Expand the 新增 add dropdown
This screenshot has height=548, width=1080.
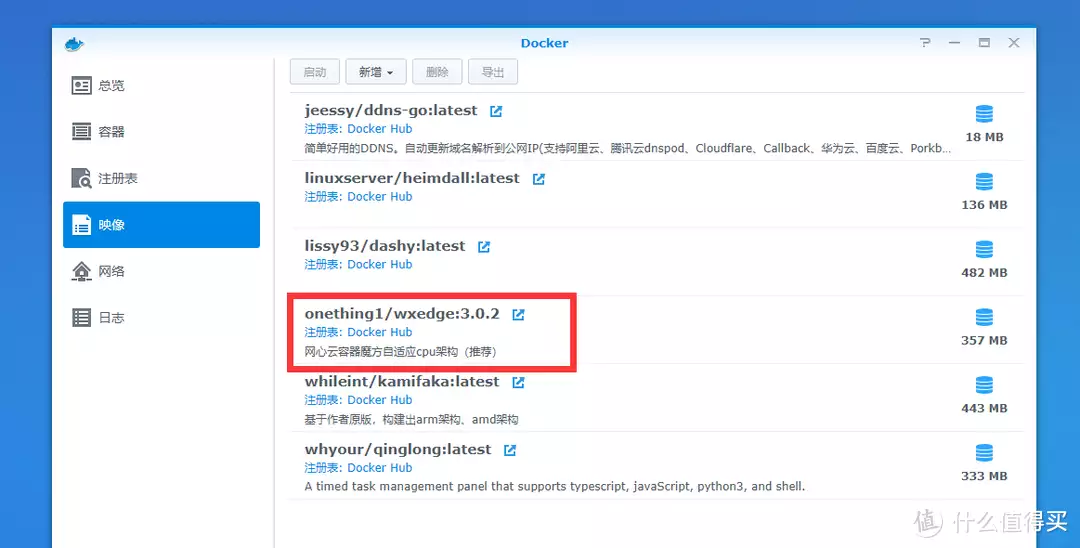tap(375, 72)
